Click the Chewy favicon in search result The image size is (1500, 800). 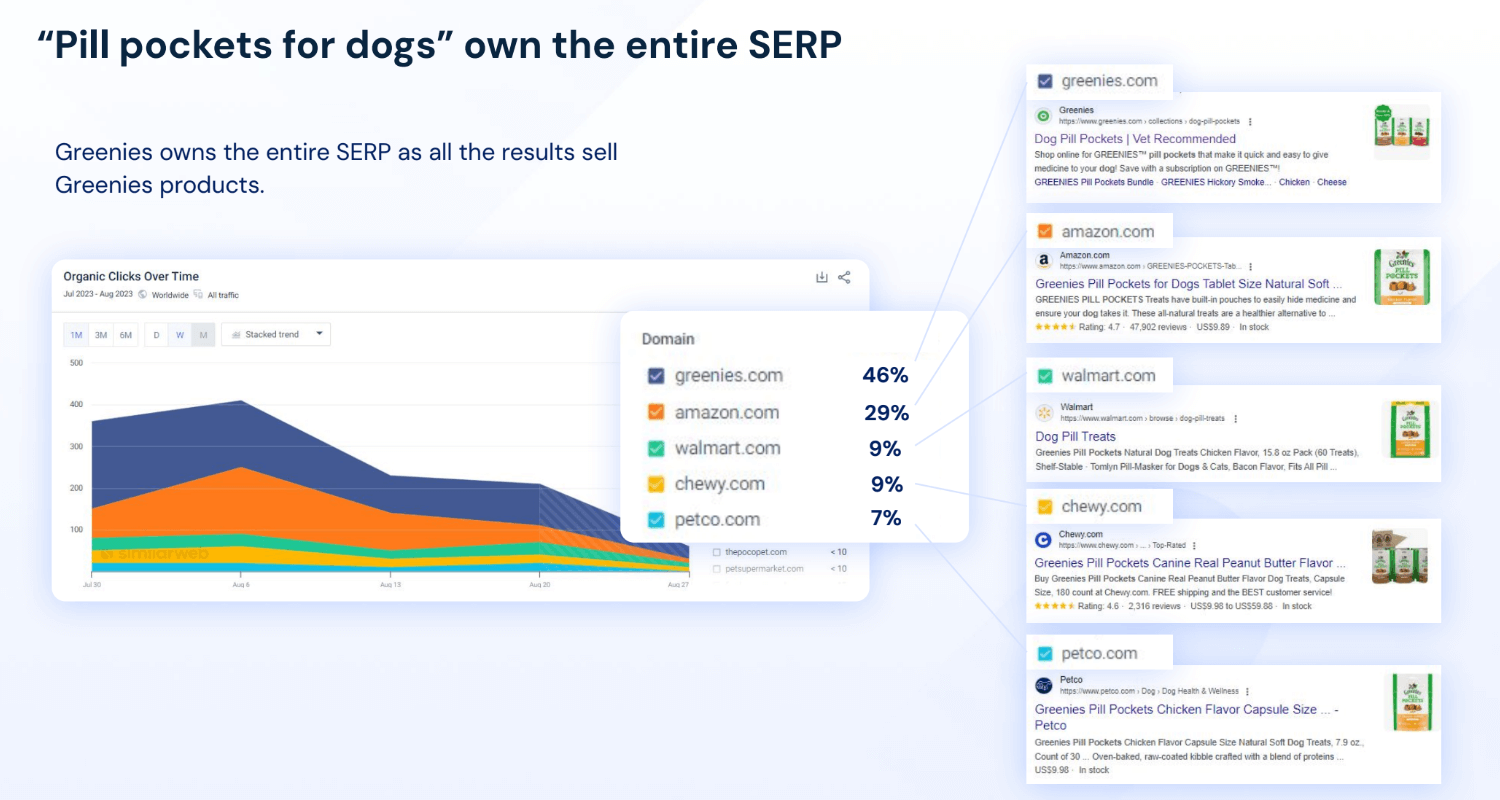(1044, 540)
